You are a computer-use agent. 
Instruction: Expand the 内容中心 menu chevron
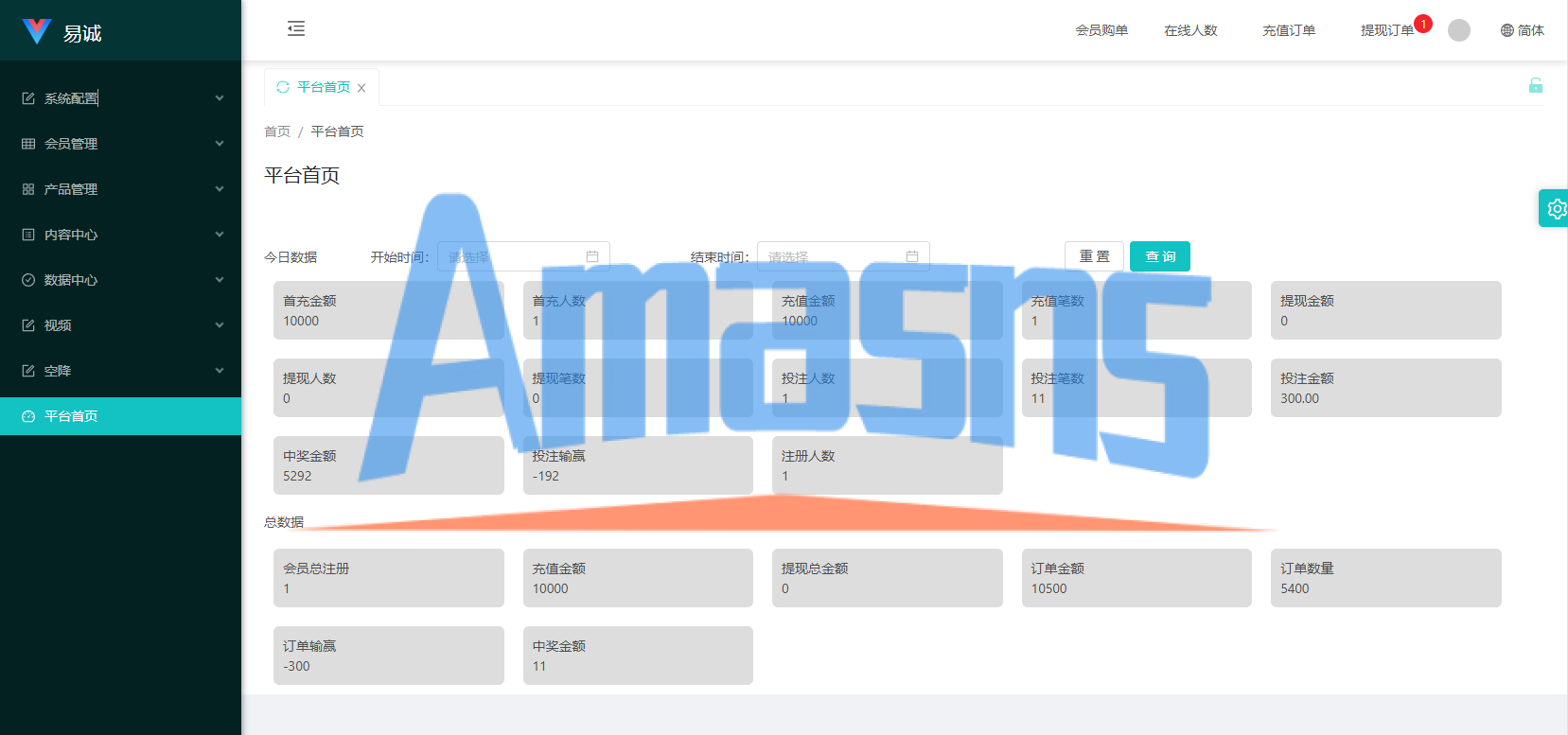pyautogui.click(x=220, y=235)
